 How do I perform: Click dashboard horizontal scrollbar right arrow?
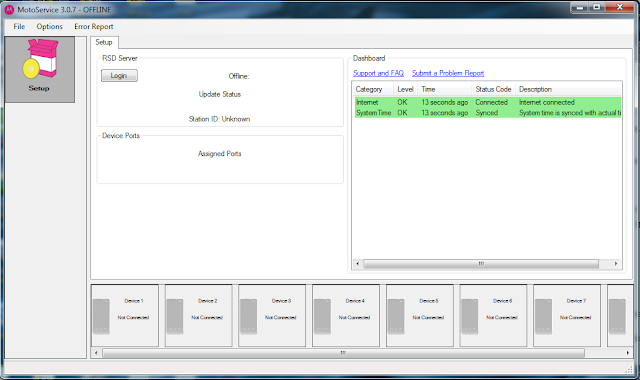coord(616,264)
